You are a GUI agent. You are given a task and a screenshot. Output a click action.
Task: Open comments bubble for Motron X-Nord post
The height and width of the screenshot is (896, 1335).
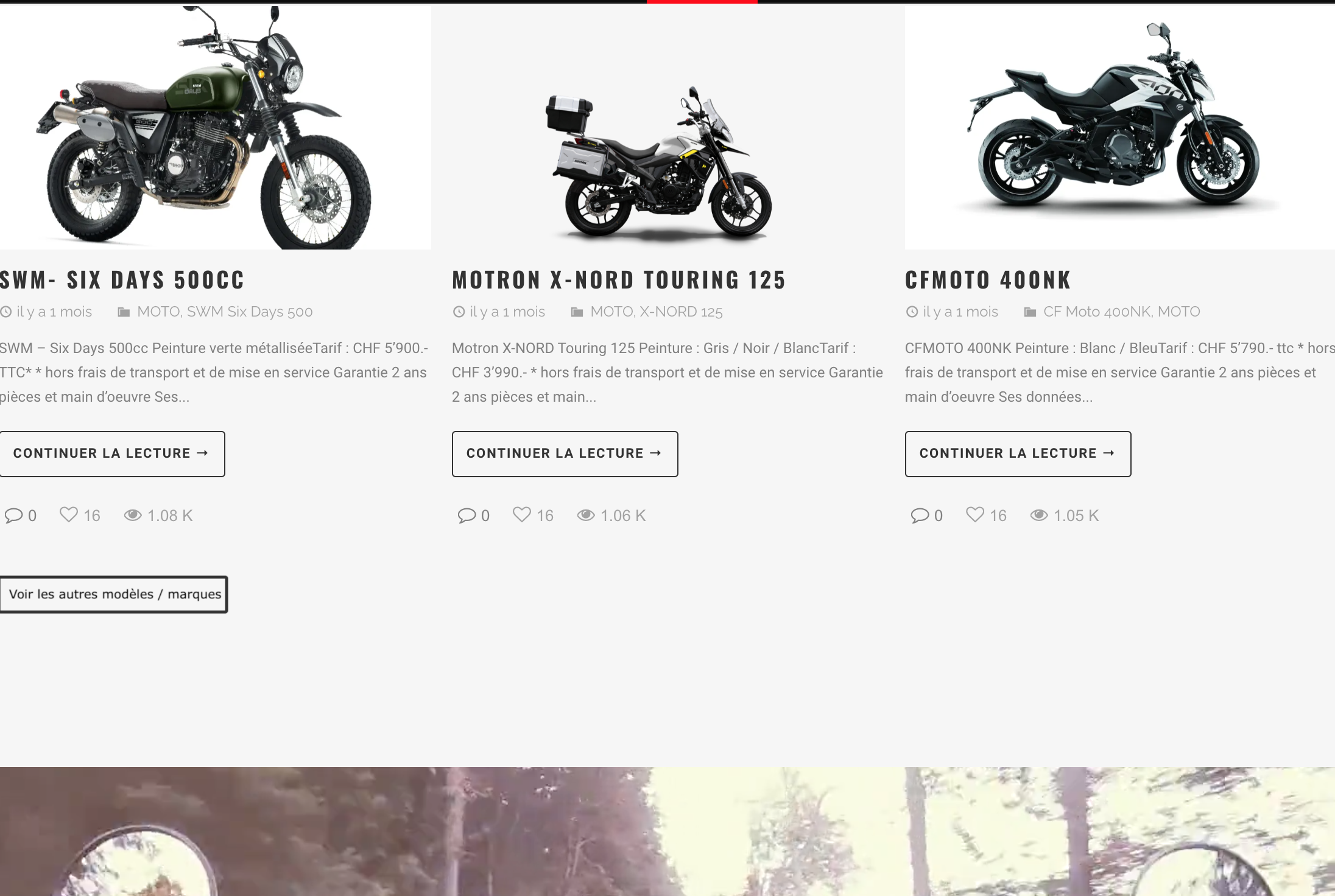pyautogui.click(x=467, y=516)
